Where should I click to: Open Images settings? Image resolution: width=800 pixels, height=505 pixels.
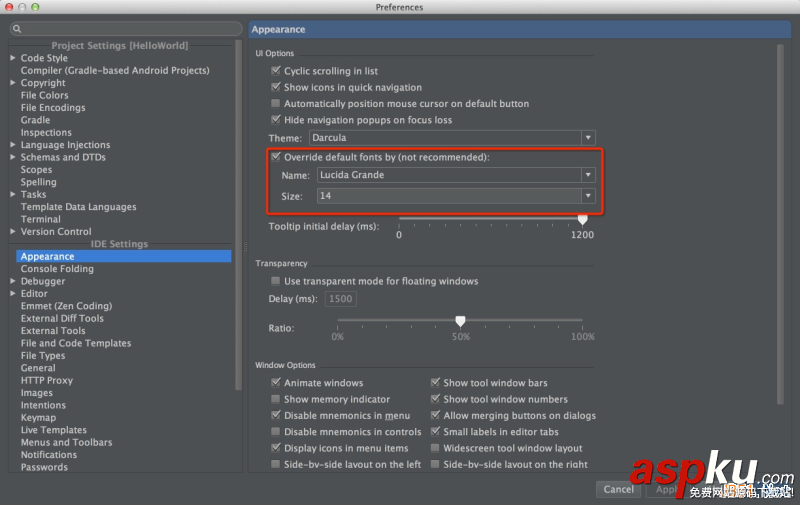(36, 393)
